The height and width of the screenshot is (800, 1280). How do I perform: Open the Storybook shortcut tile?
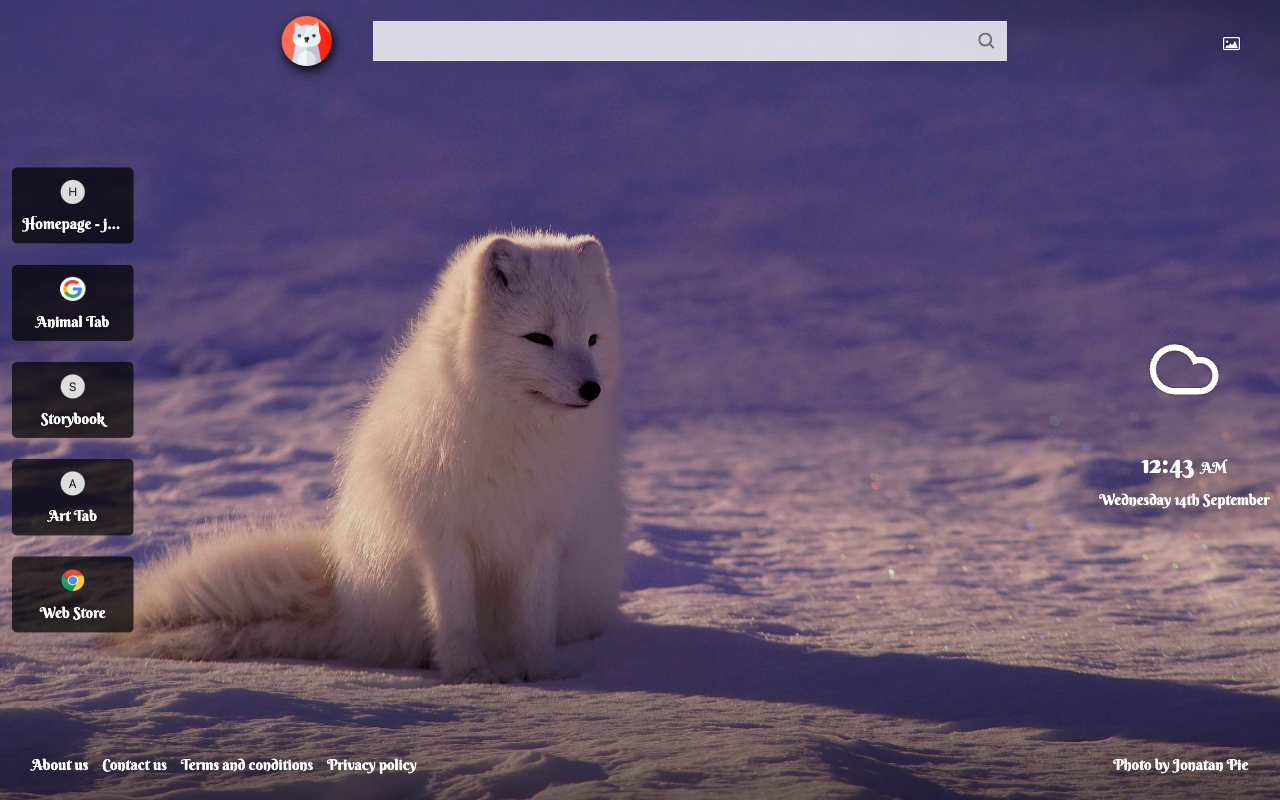72,400
